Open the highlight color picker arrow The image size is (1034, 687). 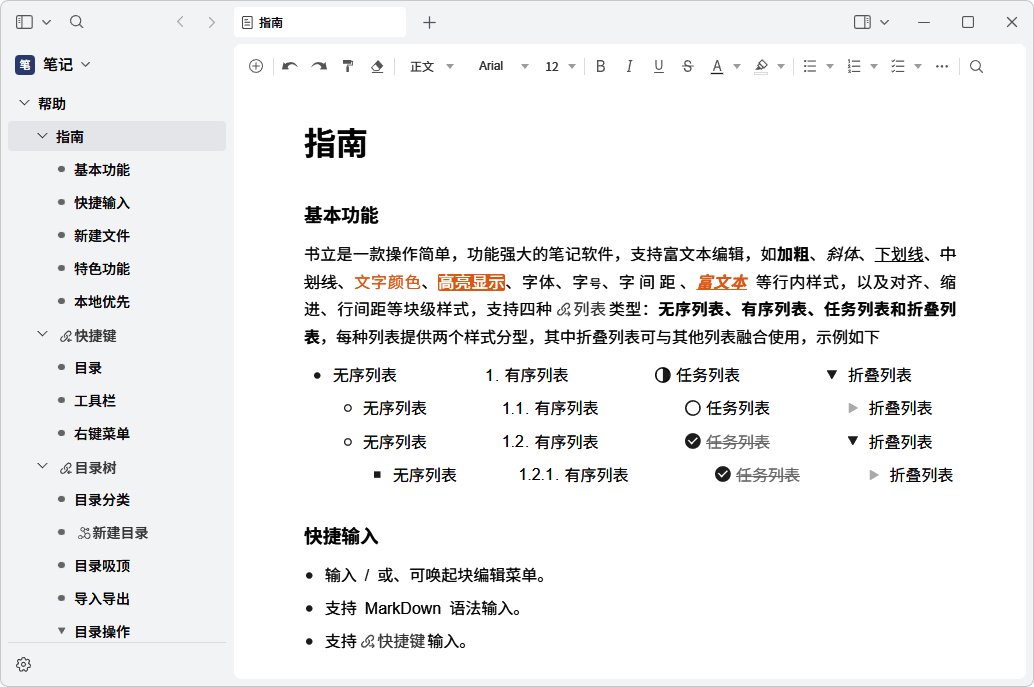click(781, 67)
